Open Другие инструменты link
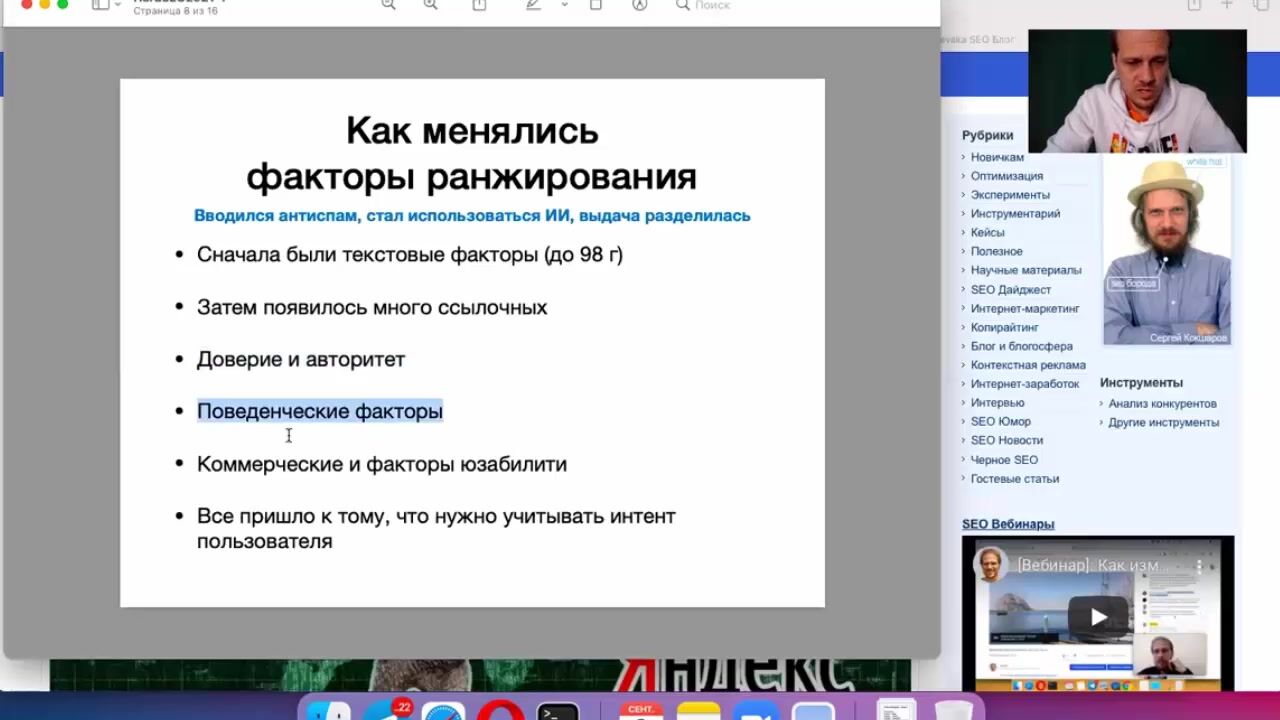Image resolution: width=1280 pixels, height=720 pixels. click(1163, 423)
